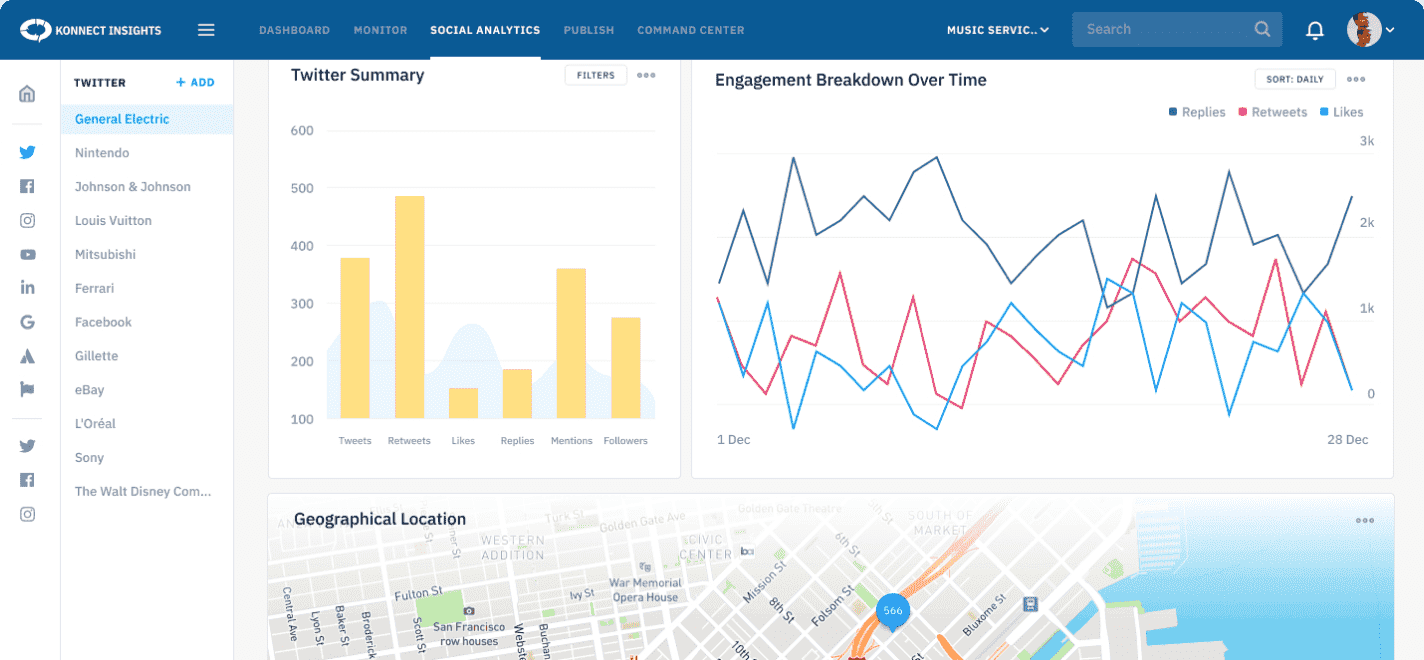This screenshot has width=1424, height=660.
Task: Expand the user profile avatar menu
Action: coord(1369,30)
